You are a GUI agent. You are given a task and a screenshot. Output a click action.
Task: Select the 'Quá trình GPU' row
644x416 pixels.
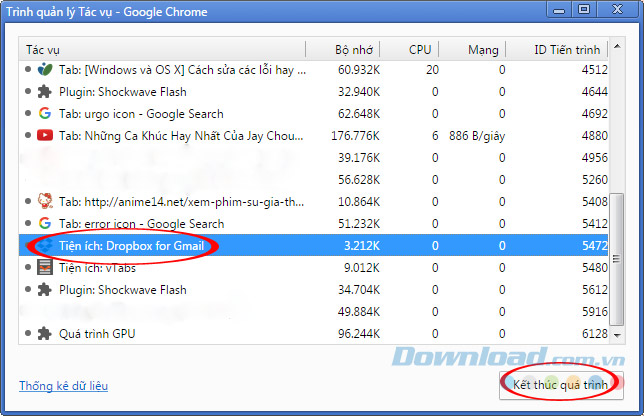[313, 334]
